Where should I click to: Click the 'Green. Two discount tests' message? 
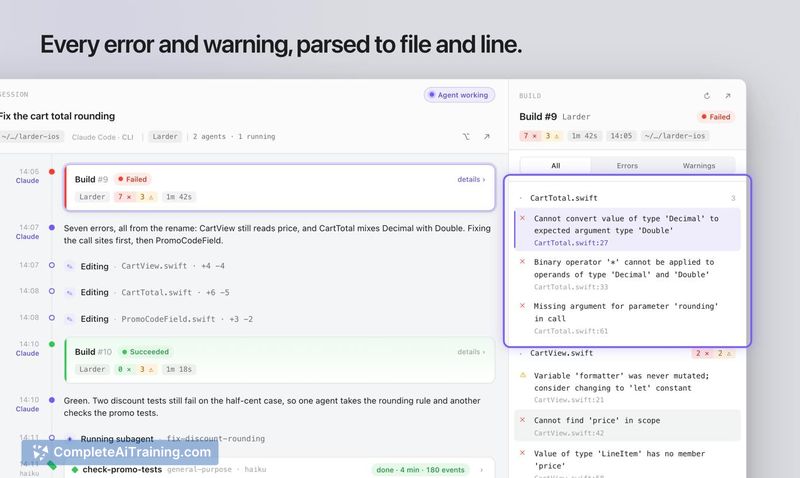tap(272, 407)
